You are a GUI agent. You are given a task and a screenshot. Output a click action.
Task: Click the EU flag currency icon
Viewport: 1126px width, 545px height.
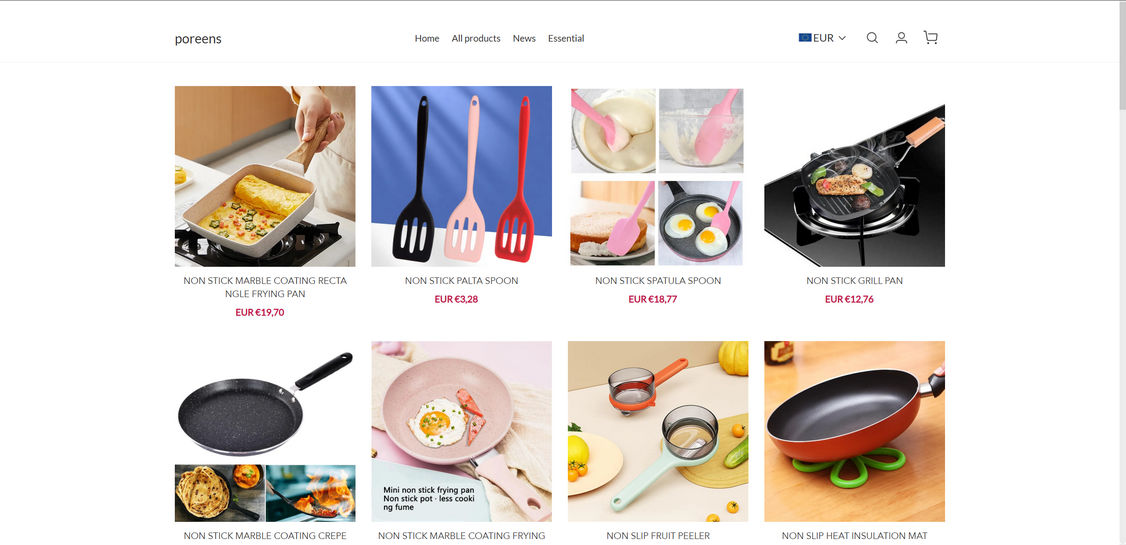pyautogui.click(x=805, y=38)
